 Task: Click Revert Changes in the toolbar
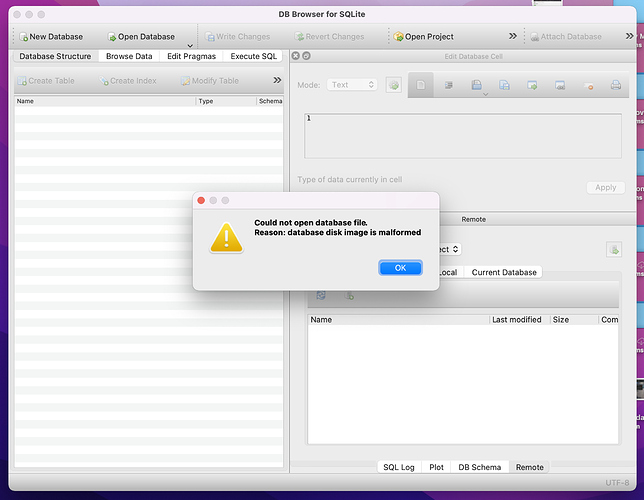coord(329,37)
